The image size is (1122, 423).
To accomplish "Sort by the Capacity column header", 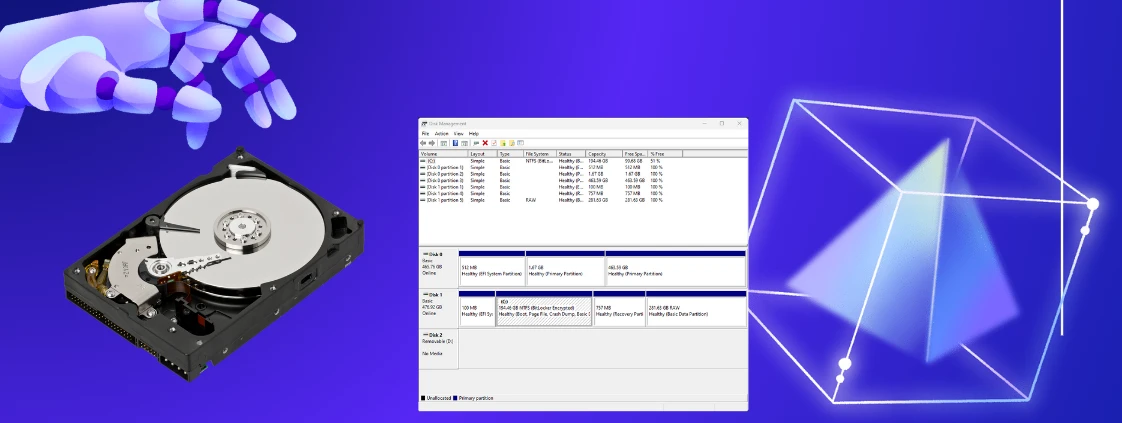I will click(x=597, y=154).
